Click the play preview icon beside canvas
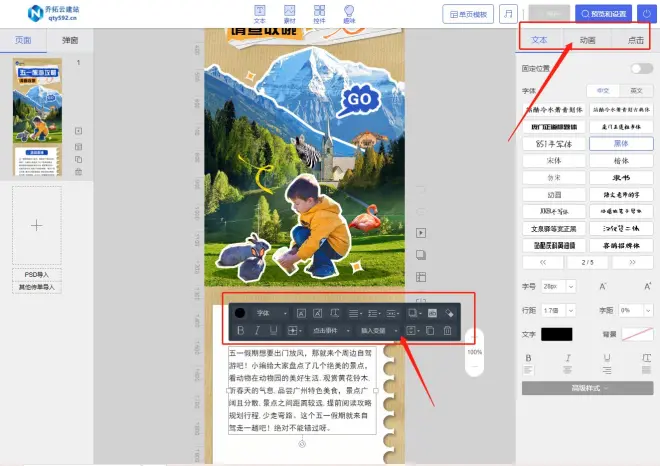 tap(421, 232)
